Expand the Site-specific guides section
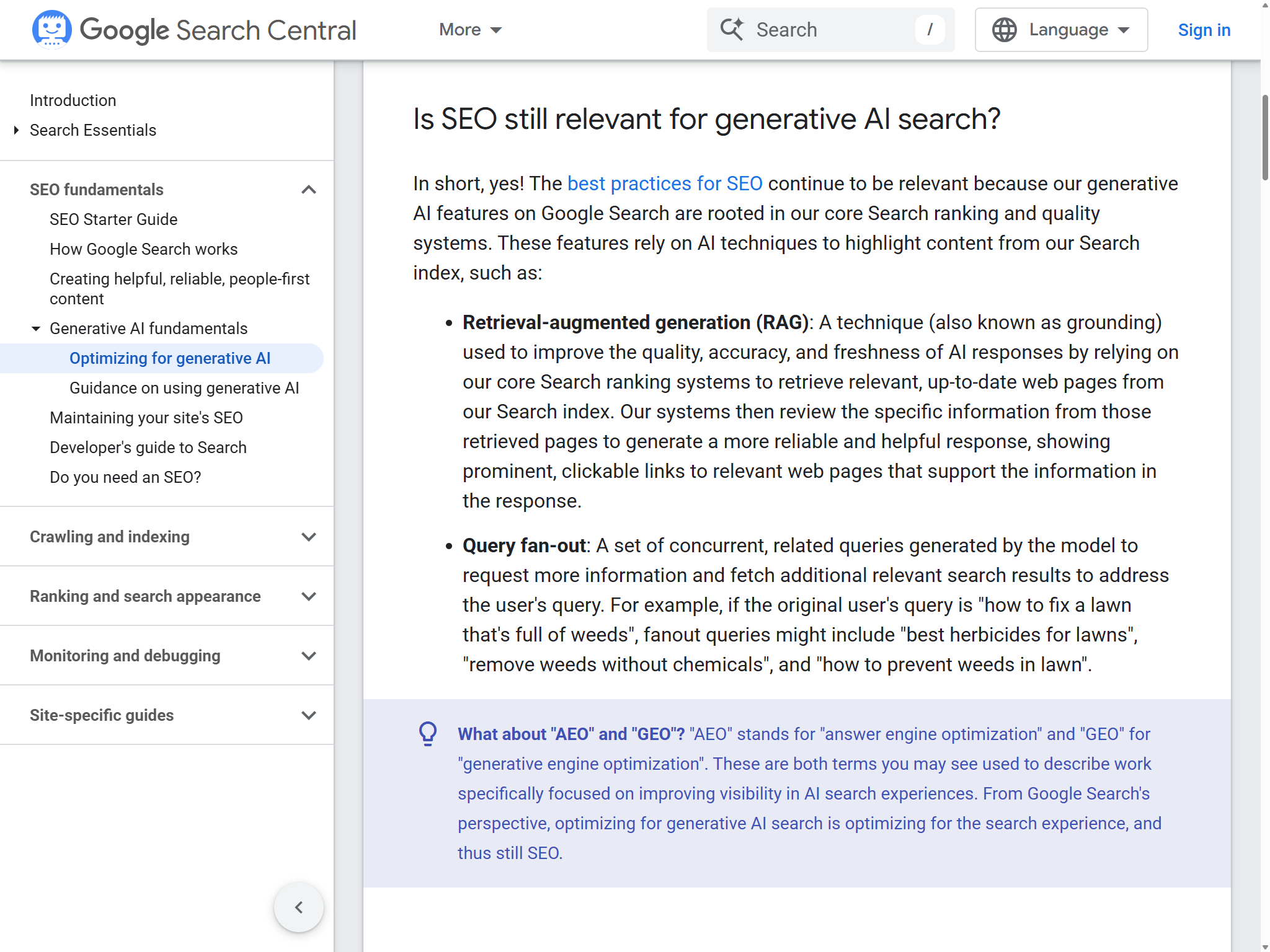This screenshot has height=952, width=1270. [x=309, y=715]
